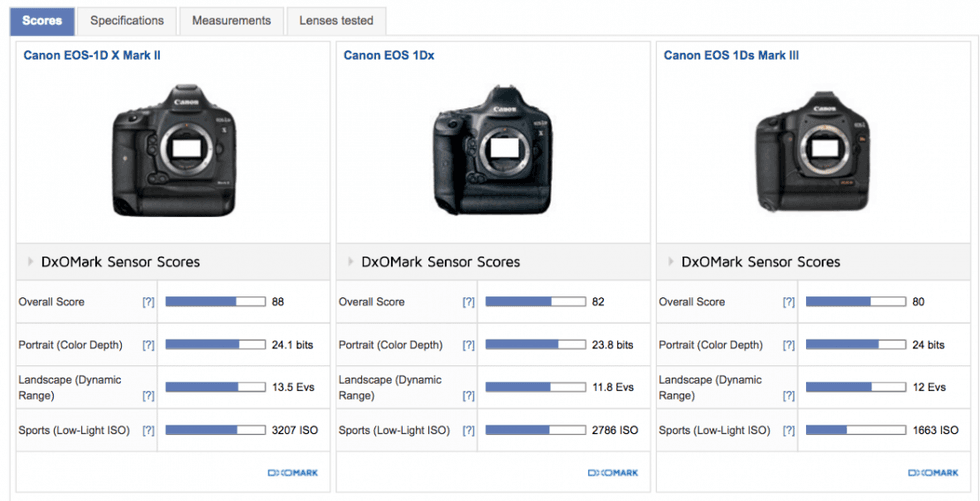Open Portrait Color Depth help [?] for EOS 1Dx
This screenshot has width=980, height=501.
[x=468, y=345]
